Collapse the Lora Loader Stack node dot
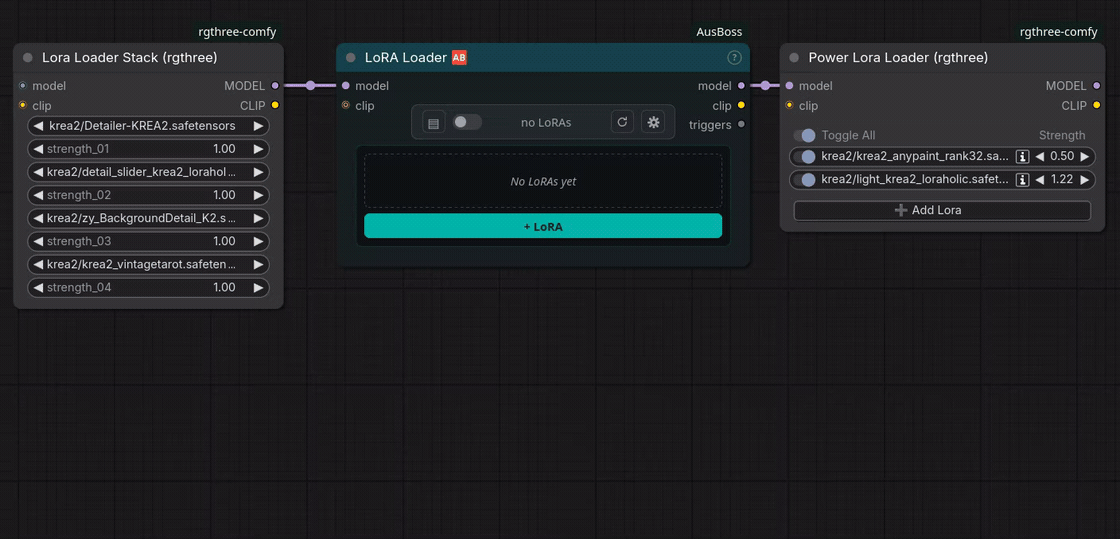The height and width of the screenshot is (539, 1120). coord(28,58)
